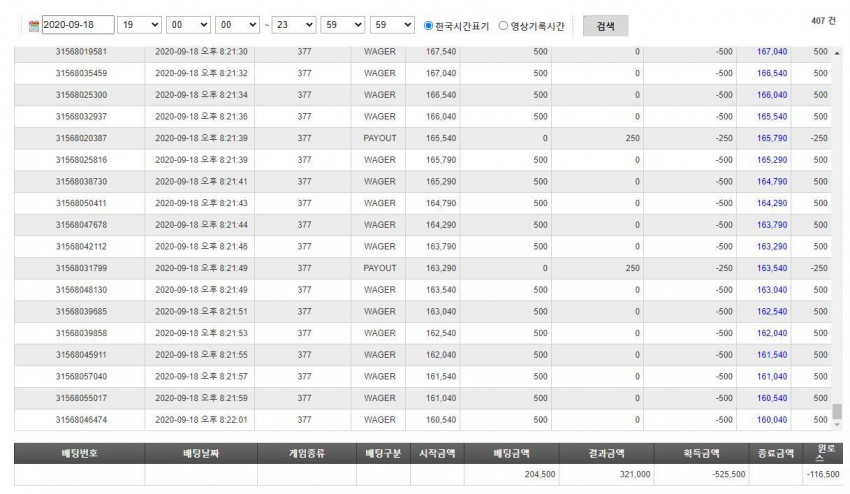Click the date field showing 2020-09-18
The image size is (850, 494).
pyautogui.click(x=78, y=25)
